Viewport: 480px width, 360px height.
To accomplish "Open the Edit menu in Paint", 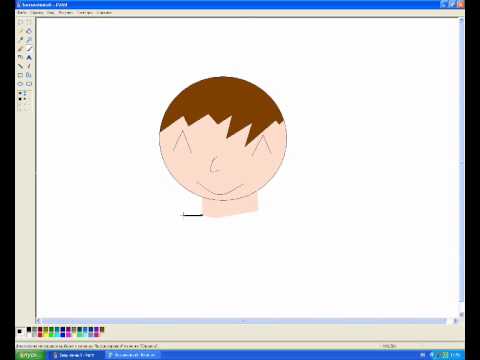I will click(x=37, y=13).
